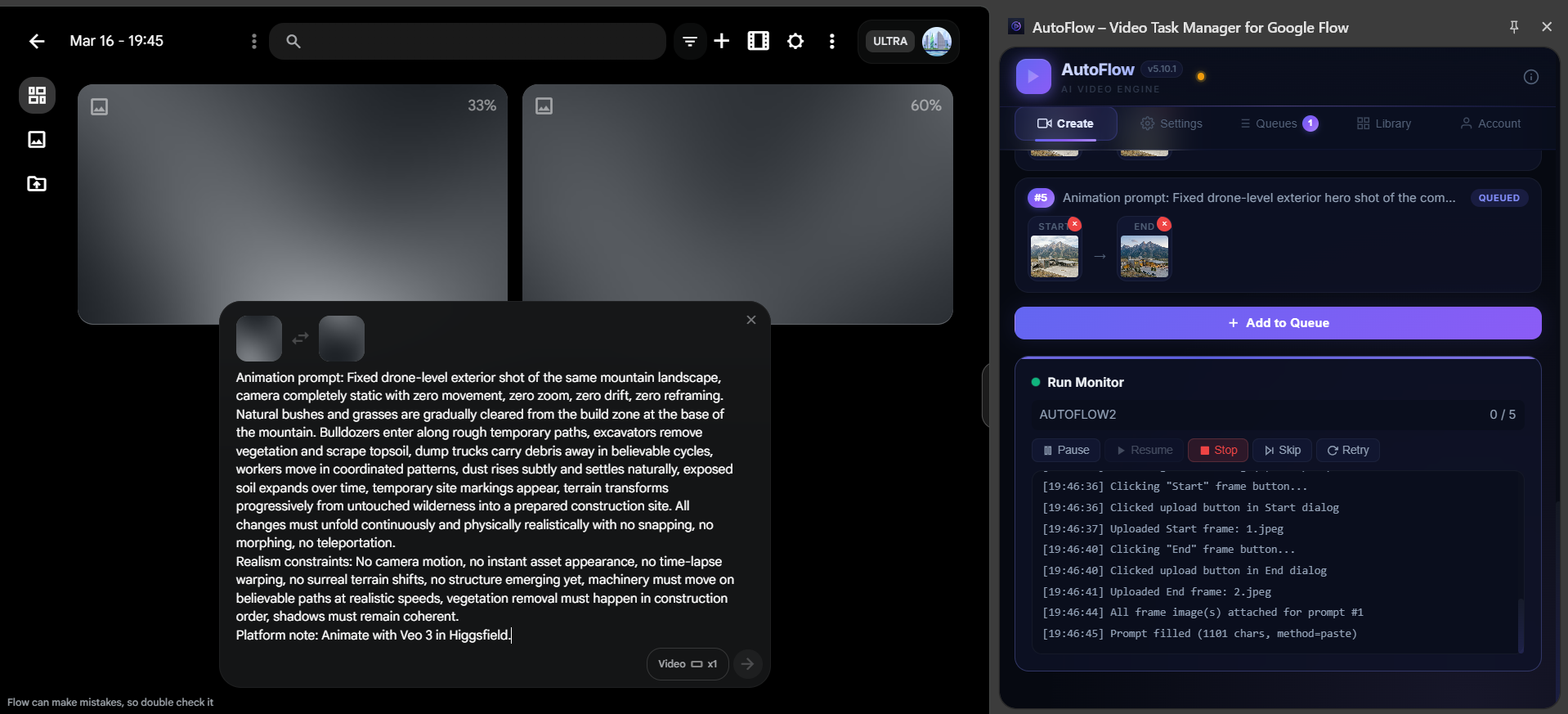The width and height of the screenshot is (1568, 714).
Task: Open the filter options icon
Action: [690, 41]
